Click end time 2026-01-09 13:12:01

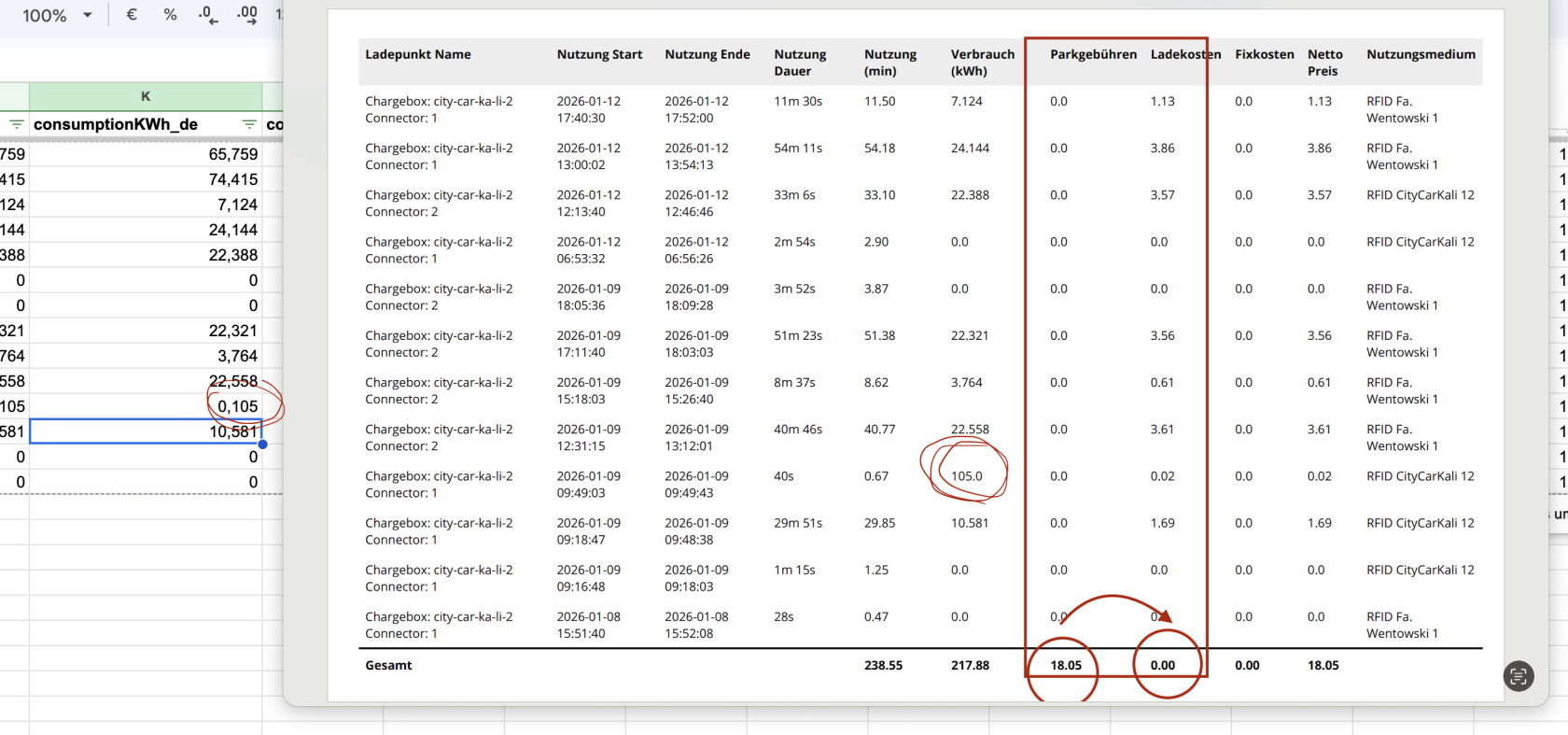(696, 437)
